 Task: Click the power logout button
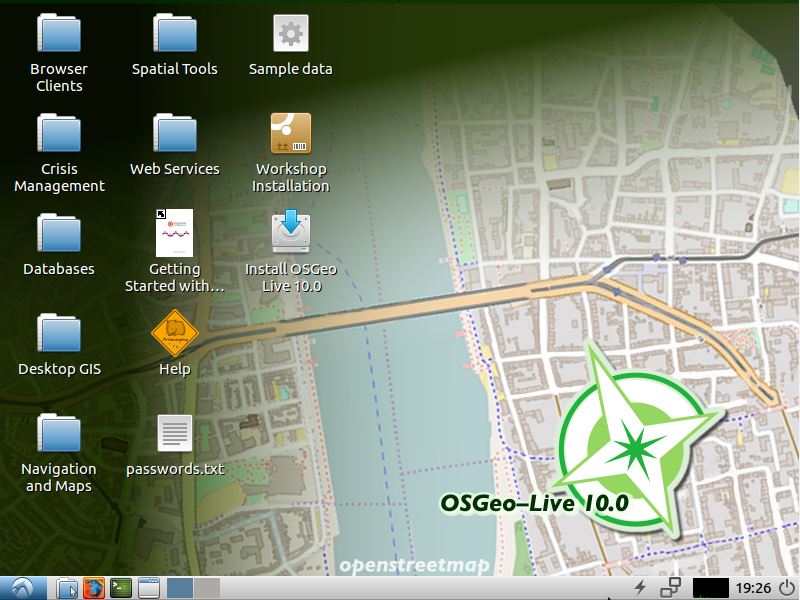pos(787,588)
